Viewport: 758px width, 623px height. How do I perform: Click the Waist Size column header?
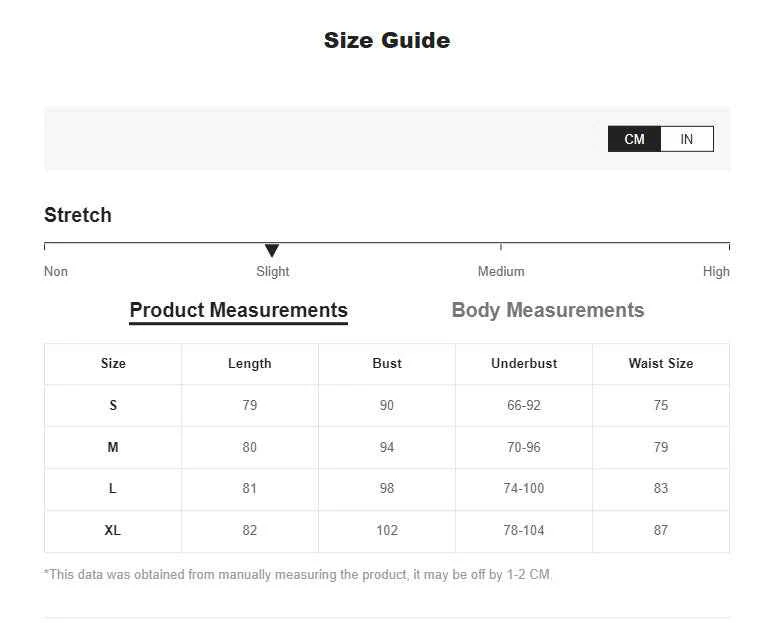point(661,363)
